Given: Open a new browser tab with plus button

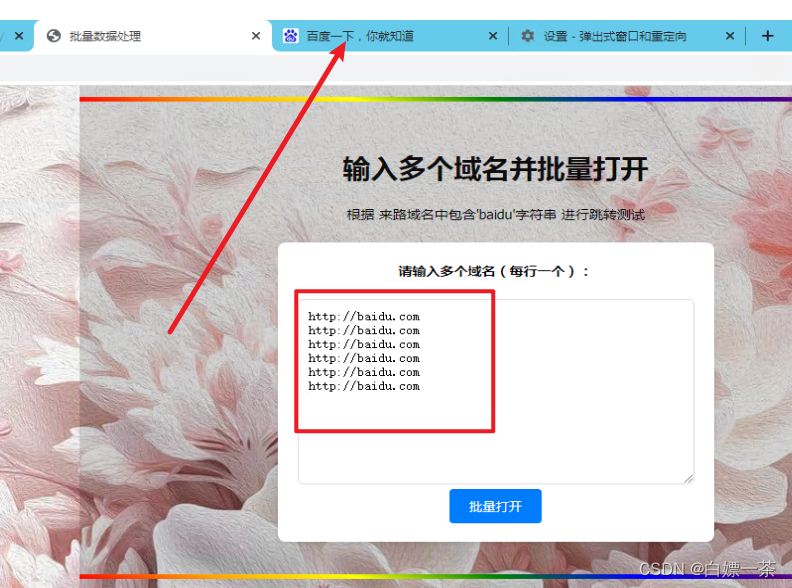Looking at the screenshot, I should click(767, 36).
